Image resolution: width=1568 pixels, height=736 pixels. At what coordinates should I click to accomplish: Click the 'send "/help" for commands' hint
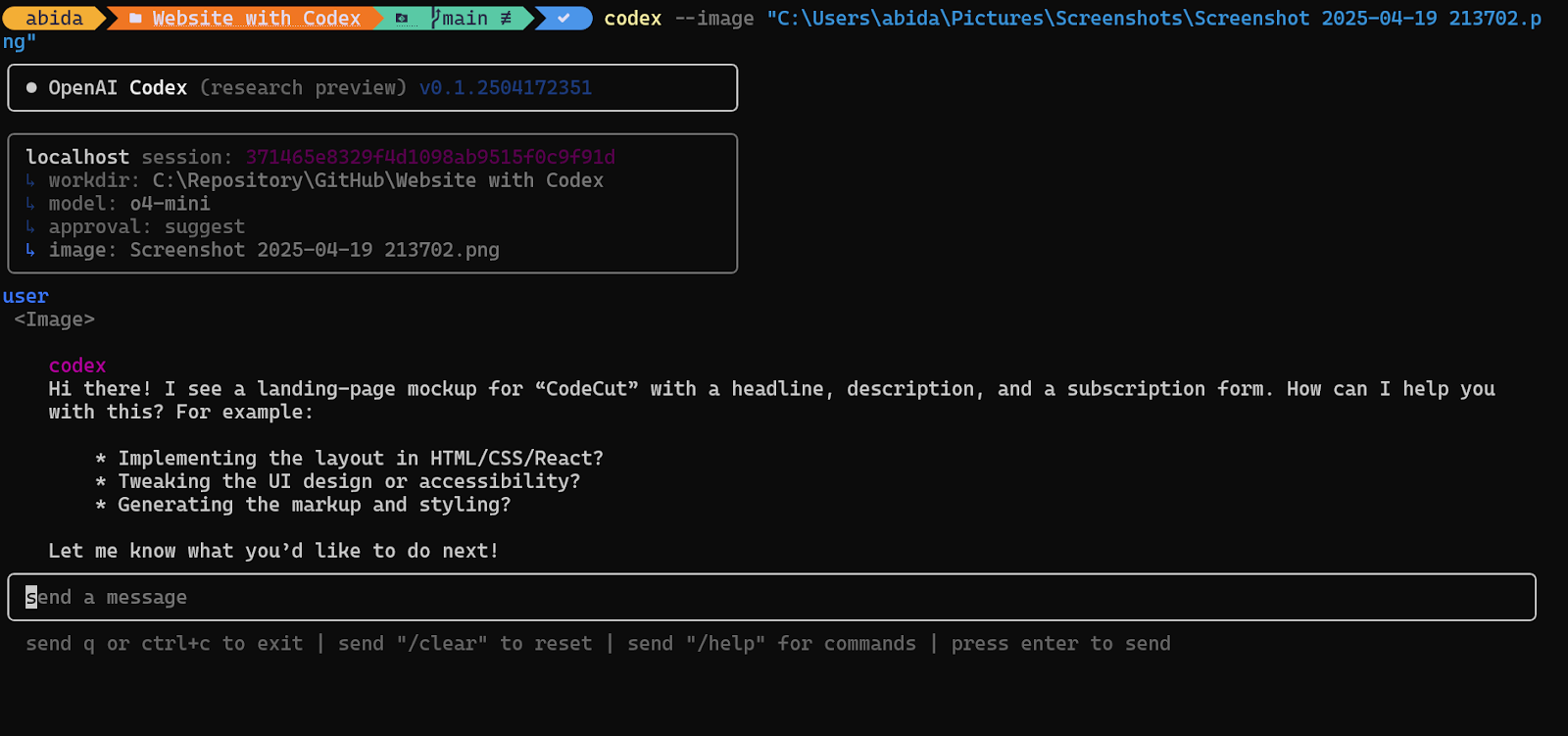pos(772,644)
